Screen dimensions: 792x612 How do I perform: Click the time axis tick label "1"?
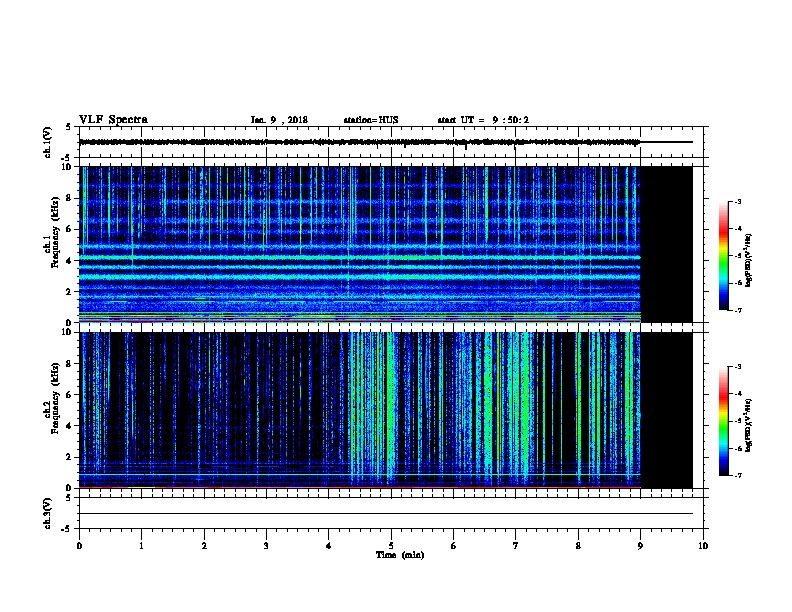coord(141,546)
